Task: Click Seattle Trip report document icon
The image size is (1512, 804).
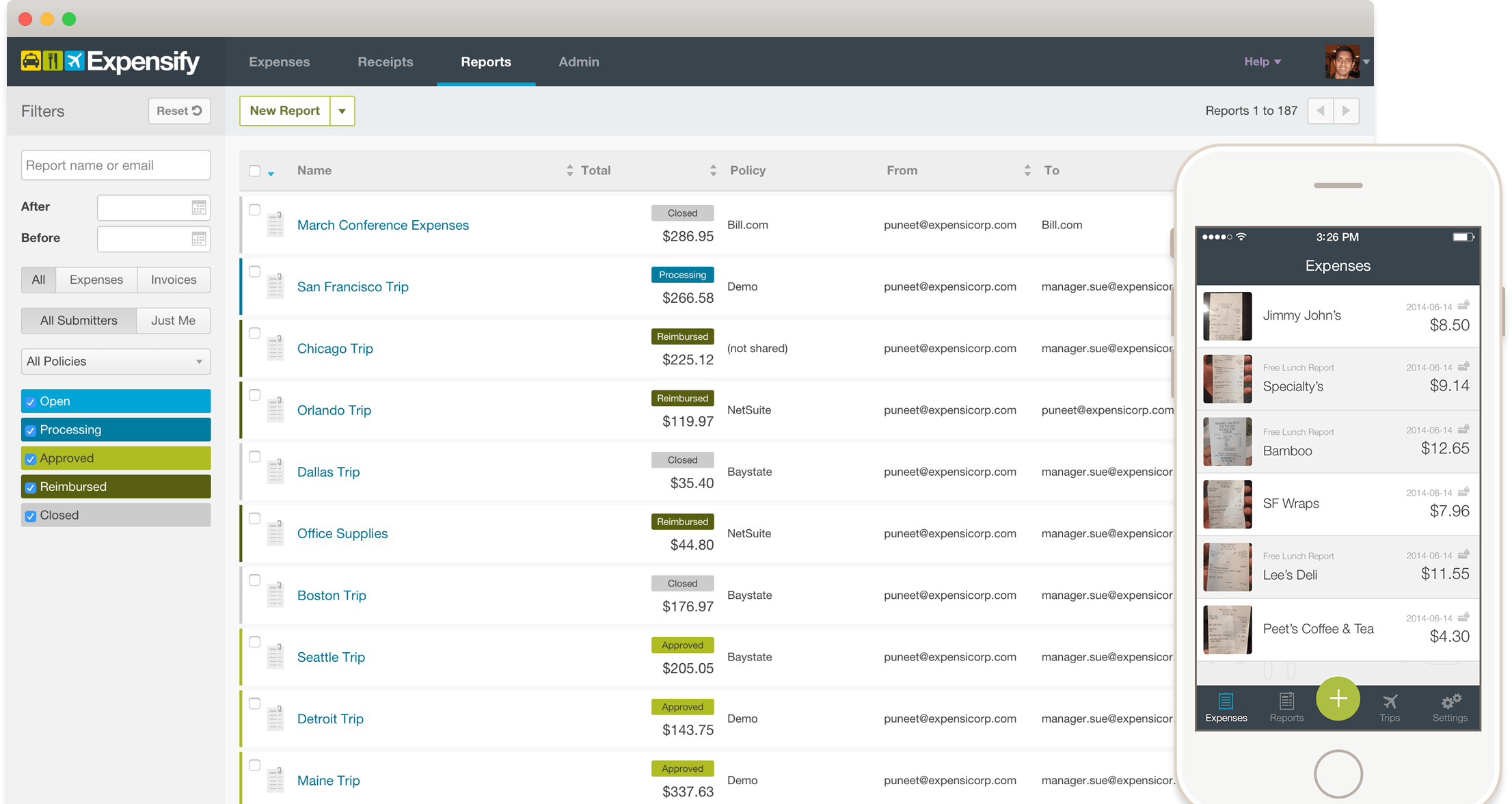Action: [x=275, y=656]
